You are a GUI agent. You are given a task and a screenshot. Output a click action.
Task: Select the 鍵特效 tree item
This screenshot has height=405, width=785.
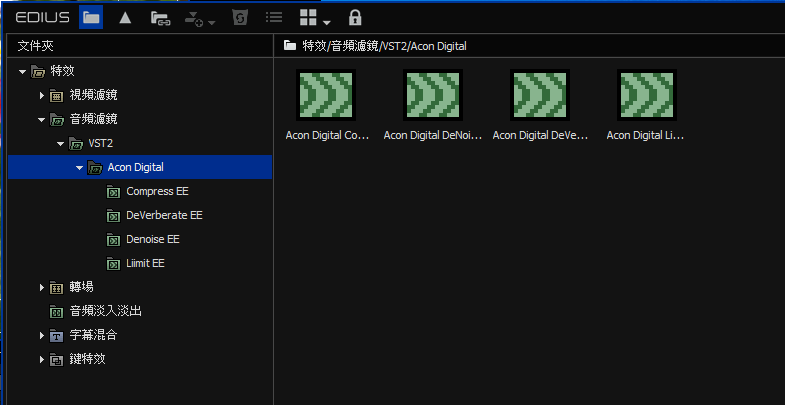click(88, 359)
